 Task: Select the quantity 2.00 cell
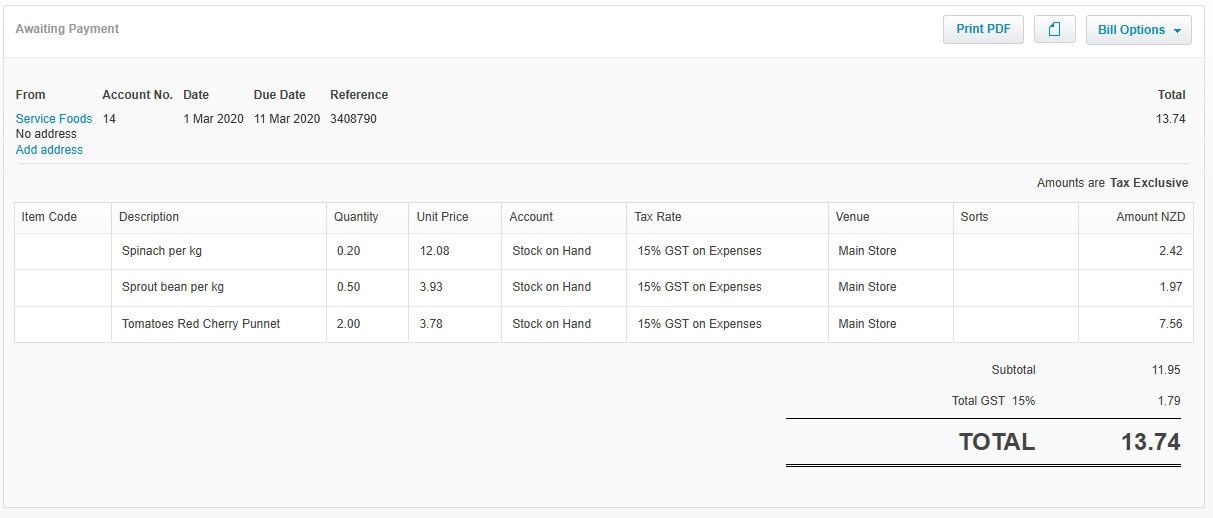click(367, 324)
